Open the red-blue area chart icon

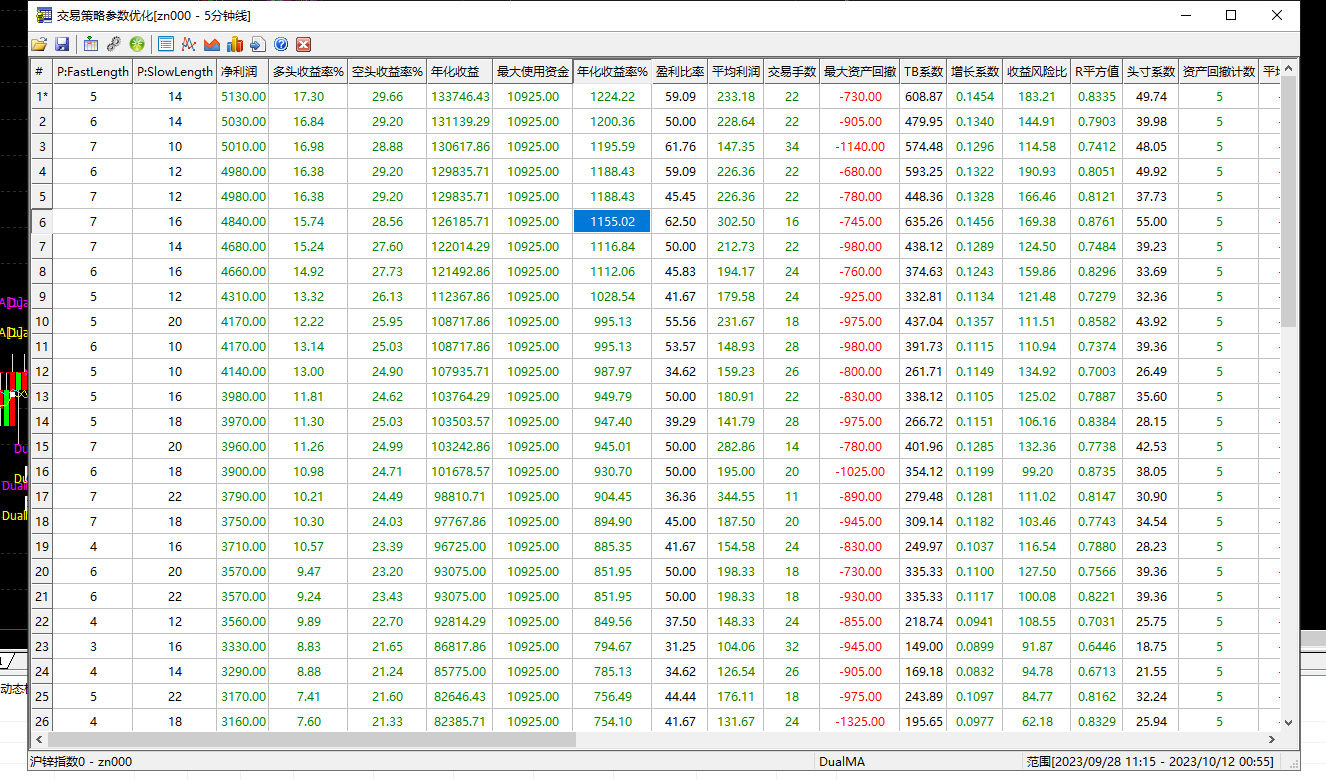[212, 44]
